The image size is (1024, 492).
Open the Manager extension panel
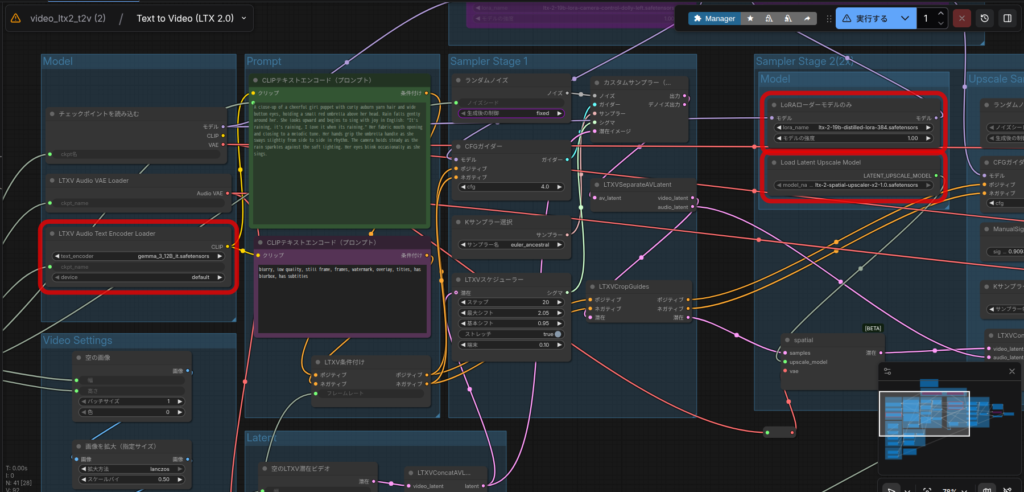click(x=714, y=18)
